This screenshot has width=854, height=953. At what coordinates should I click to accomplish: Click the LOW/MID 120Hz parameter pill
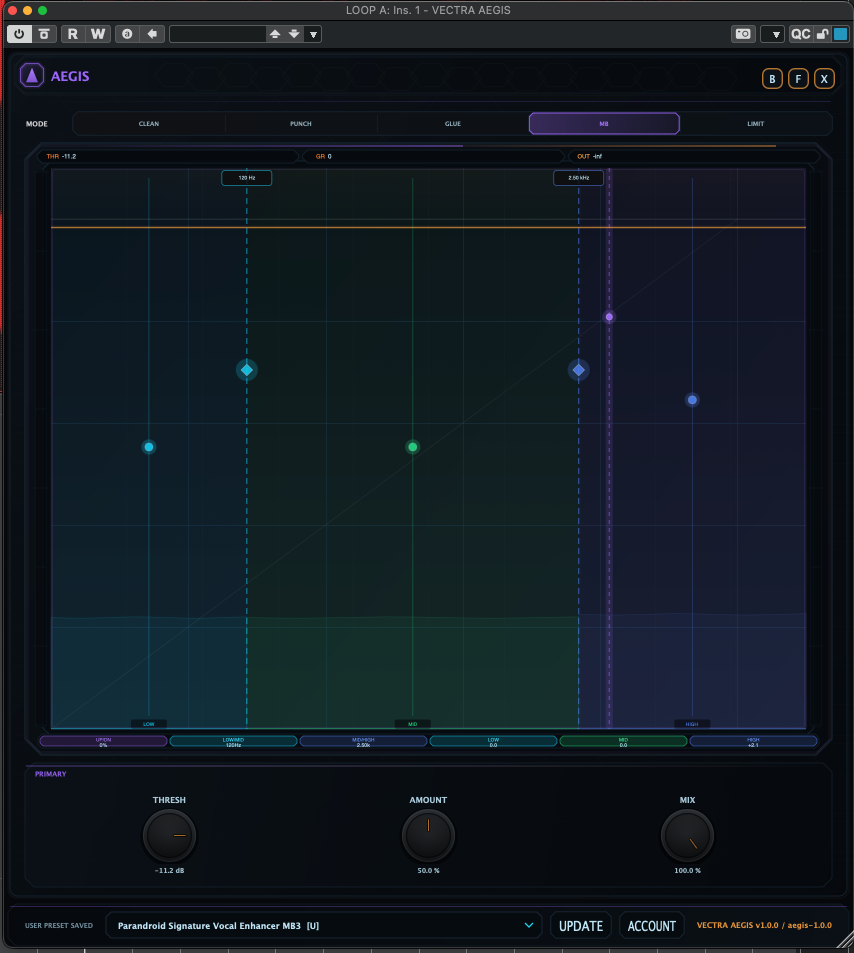tap(233, 741)
